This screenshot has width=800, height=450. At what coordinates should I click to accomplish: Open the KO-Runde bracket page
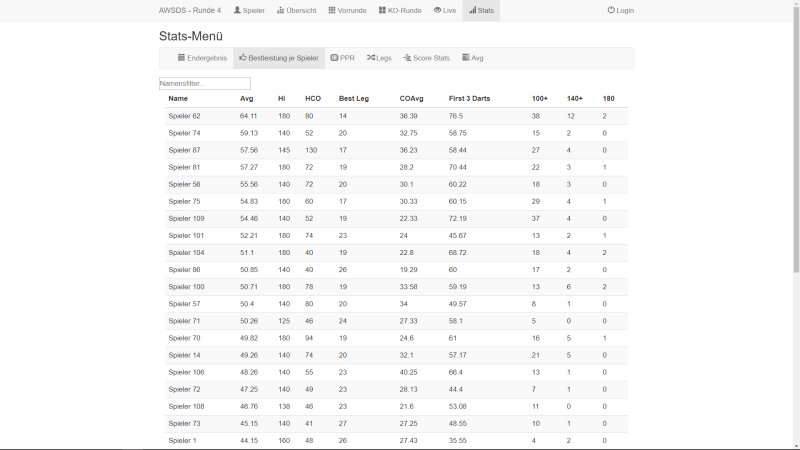(399, 10)
